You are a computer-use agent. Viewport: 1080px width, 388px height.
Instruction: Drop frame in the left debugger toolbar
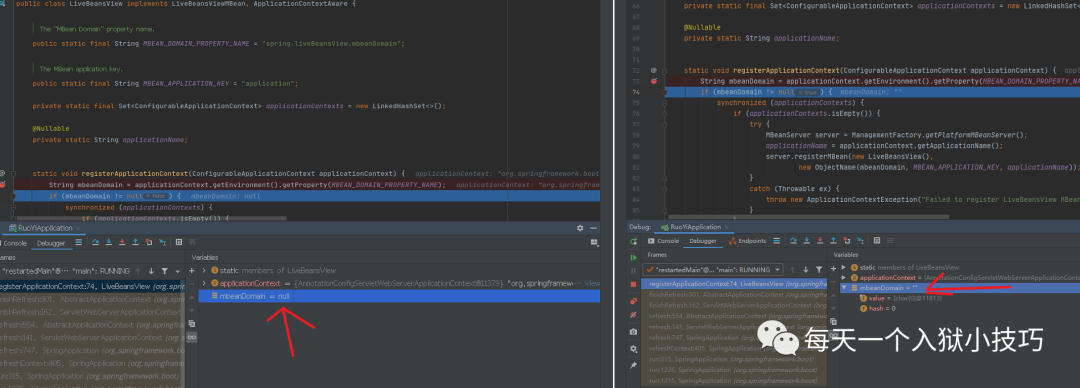click(x=149, y=242)
